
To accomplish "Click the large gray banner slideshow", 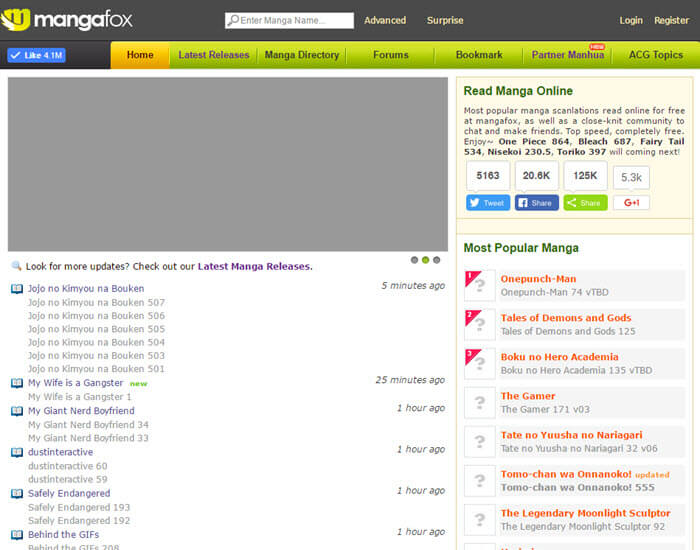I will point(228,164).
